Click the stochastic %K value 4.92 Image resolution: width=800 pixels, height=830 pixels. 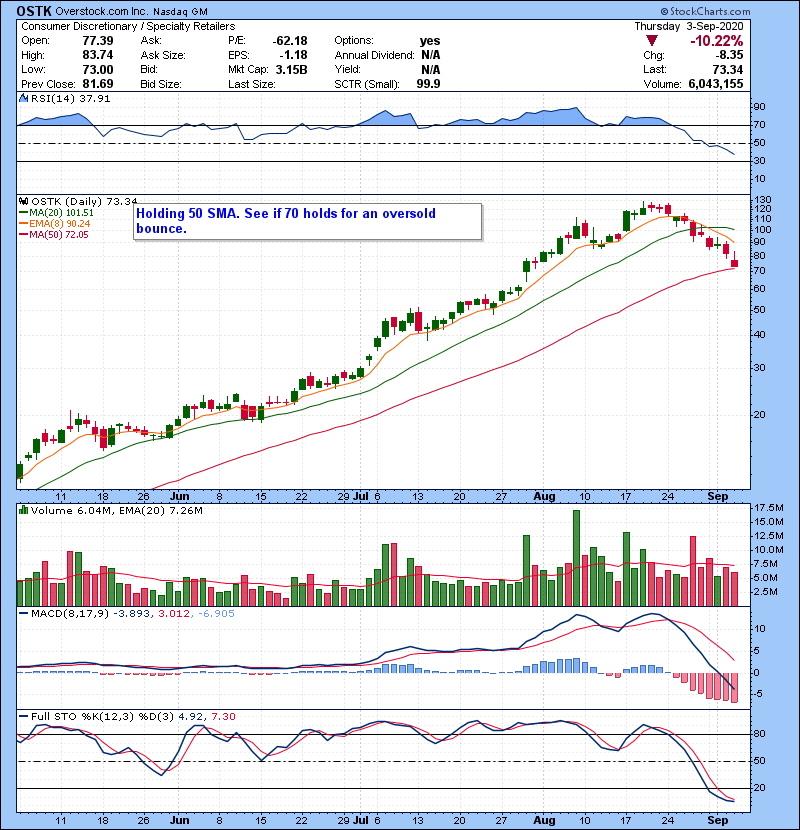(191, 717)
